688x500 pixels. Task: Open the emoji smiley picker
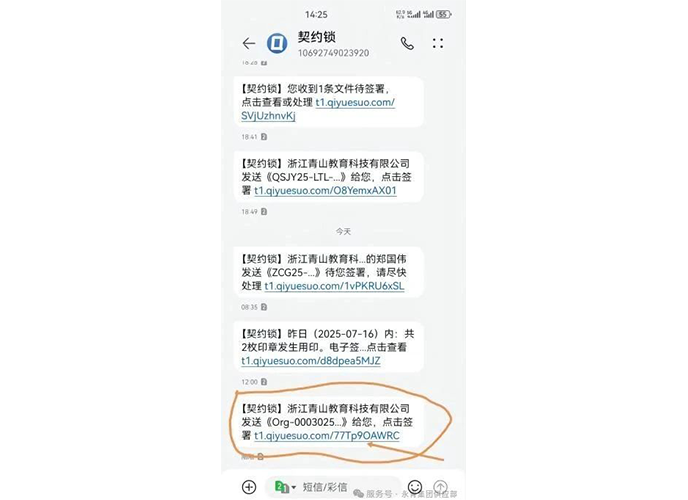[415, 486]
